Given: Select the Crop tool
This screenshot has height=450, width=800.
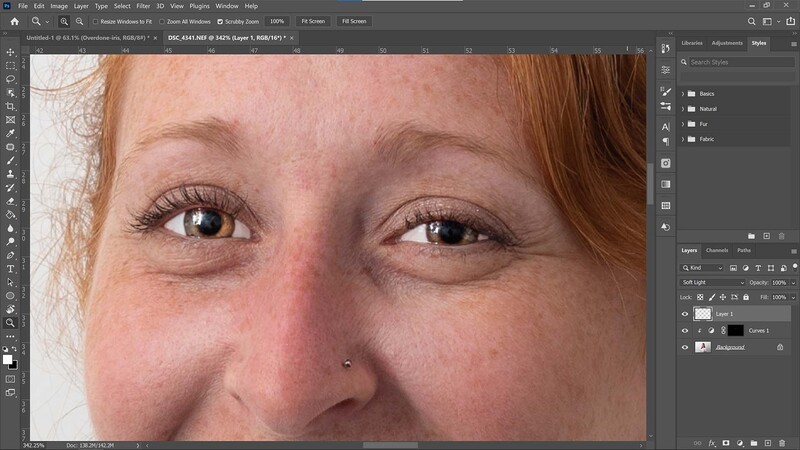Looking at the screenshot, I should tap(10, 106).
